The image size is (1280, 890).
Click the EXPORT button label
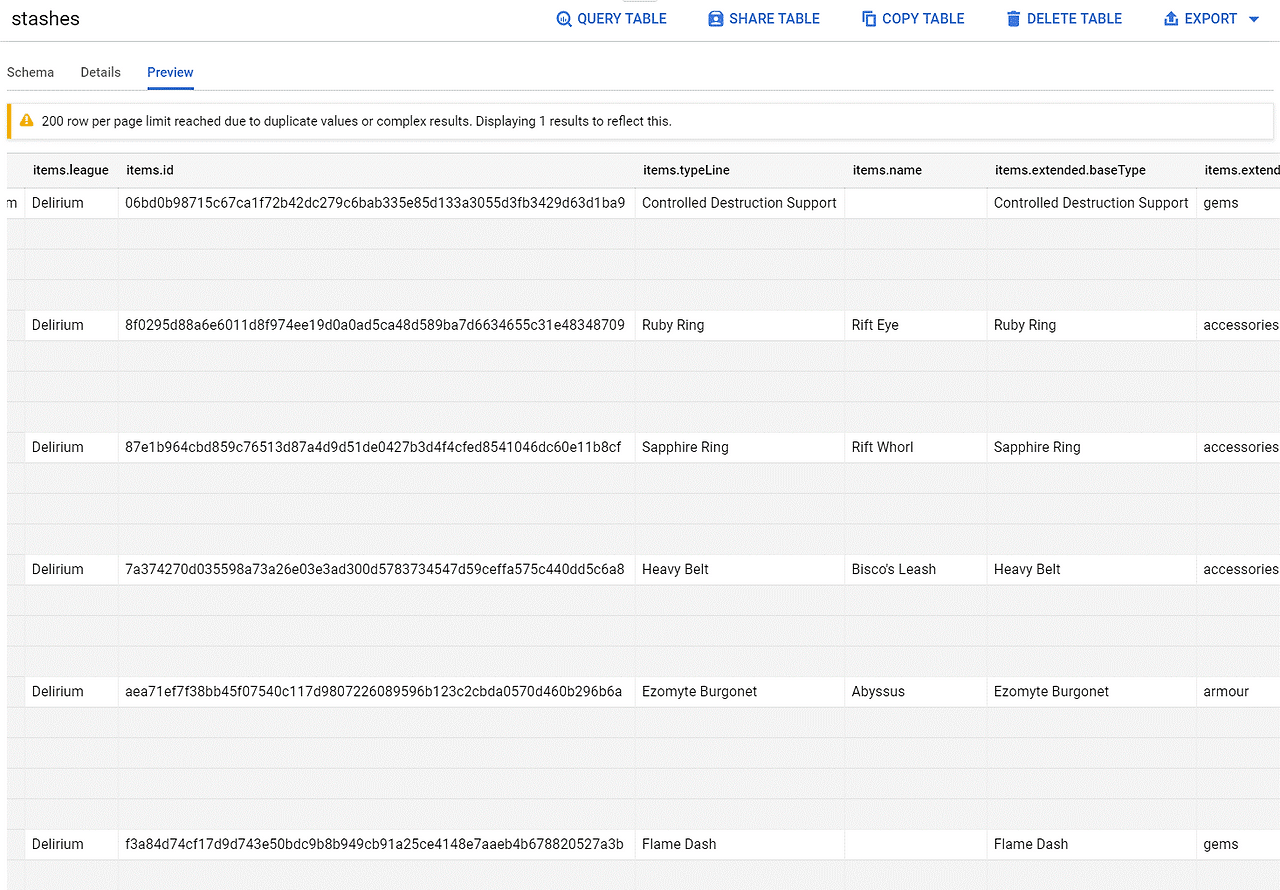1211,19
